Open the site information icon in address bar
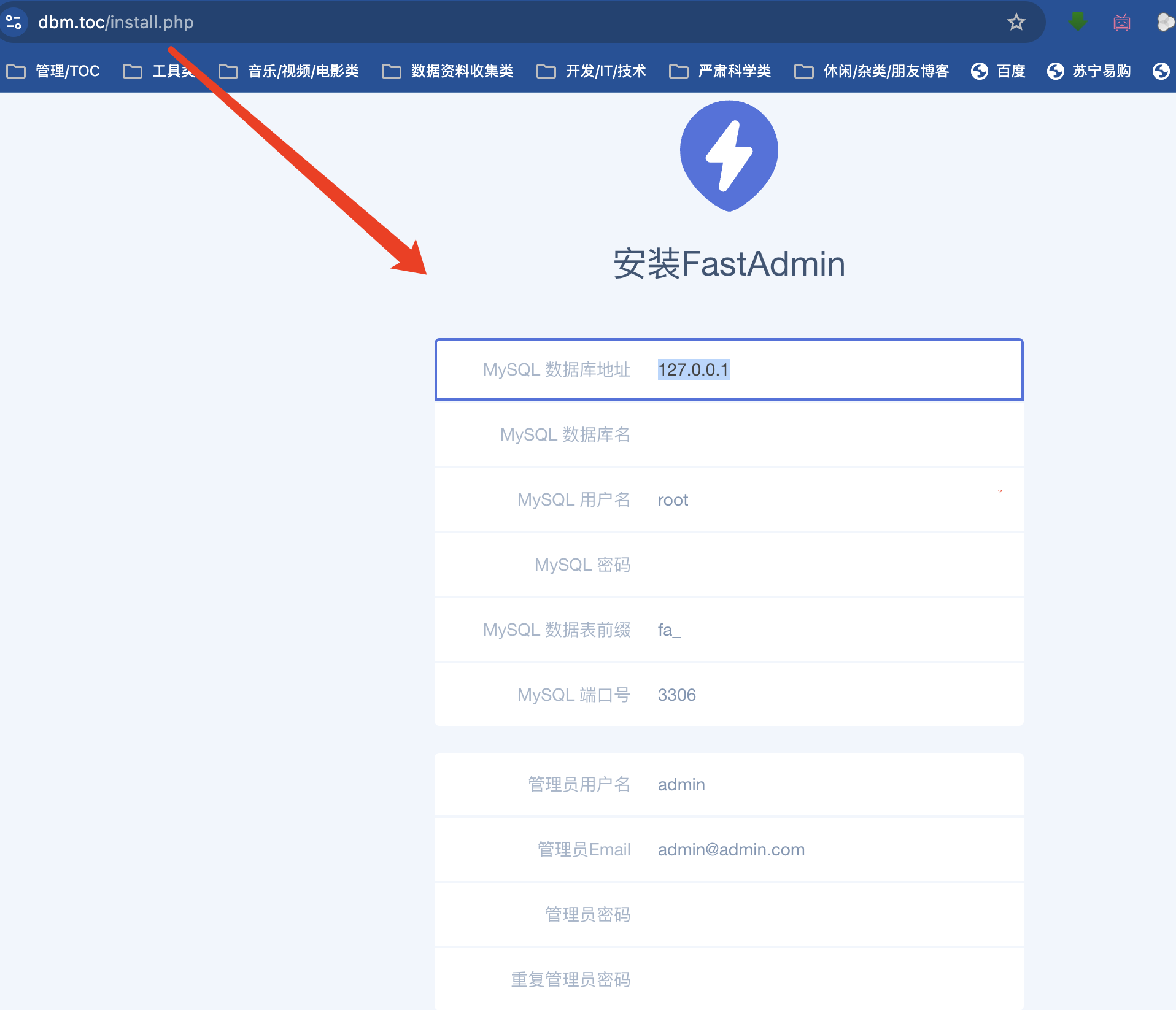The width and height of the screenshot is (1176, 1010). click(x=14, y=22)
